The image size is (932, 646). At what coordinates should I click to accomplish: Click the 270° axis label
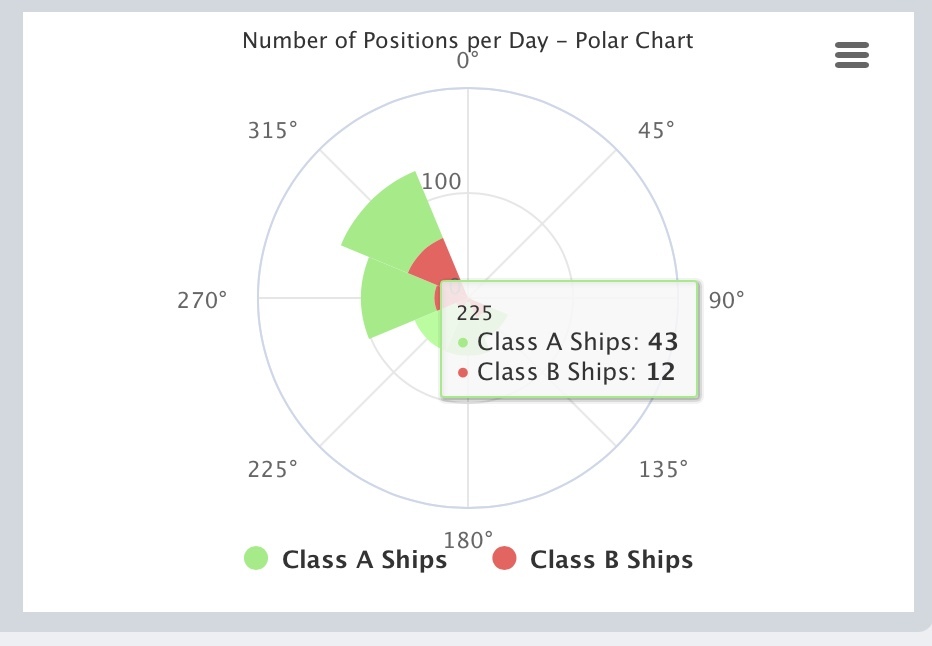202,300
